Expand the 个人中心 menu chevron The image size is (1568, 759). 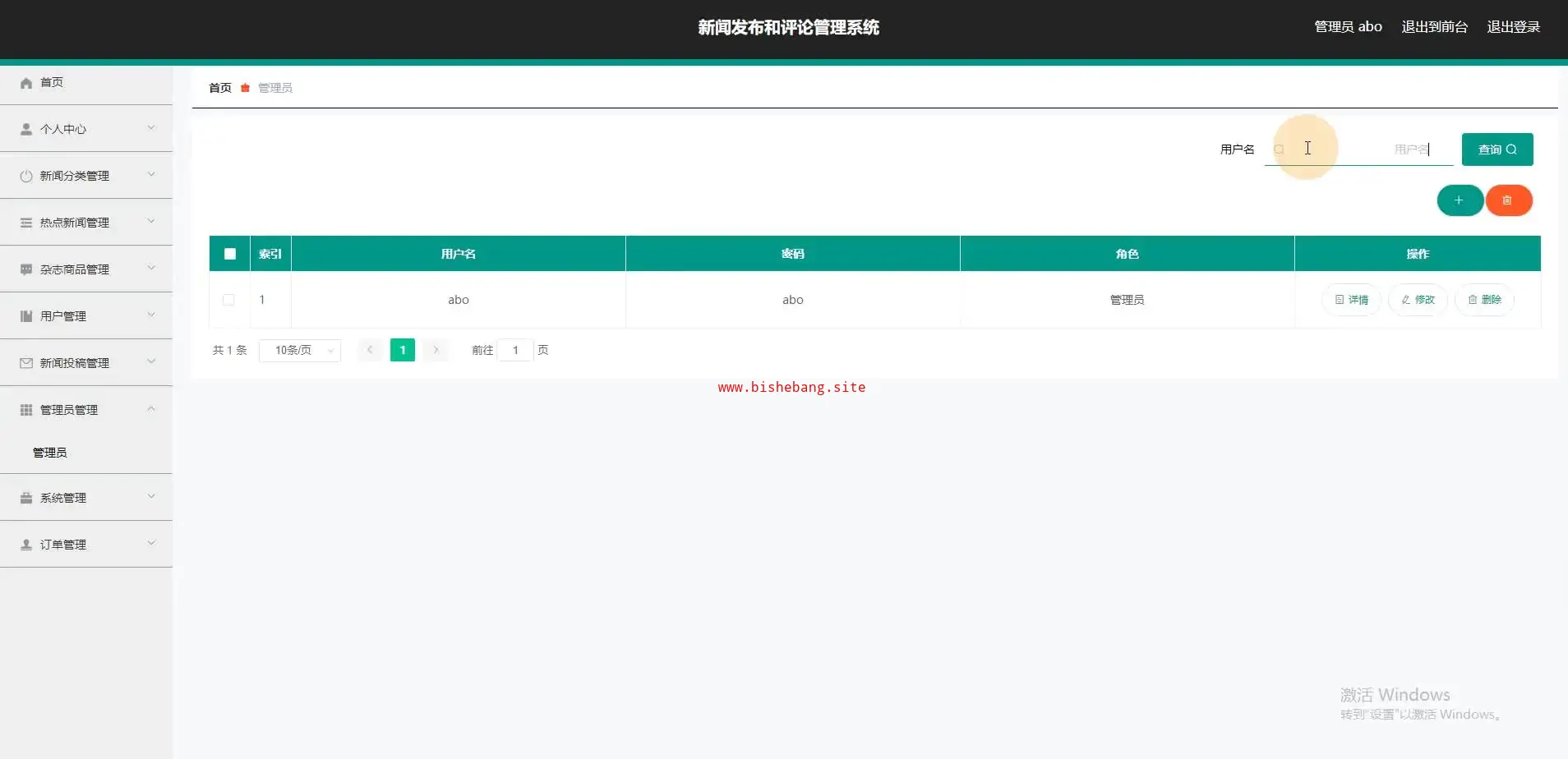(x=151, y=128)
